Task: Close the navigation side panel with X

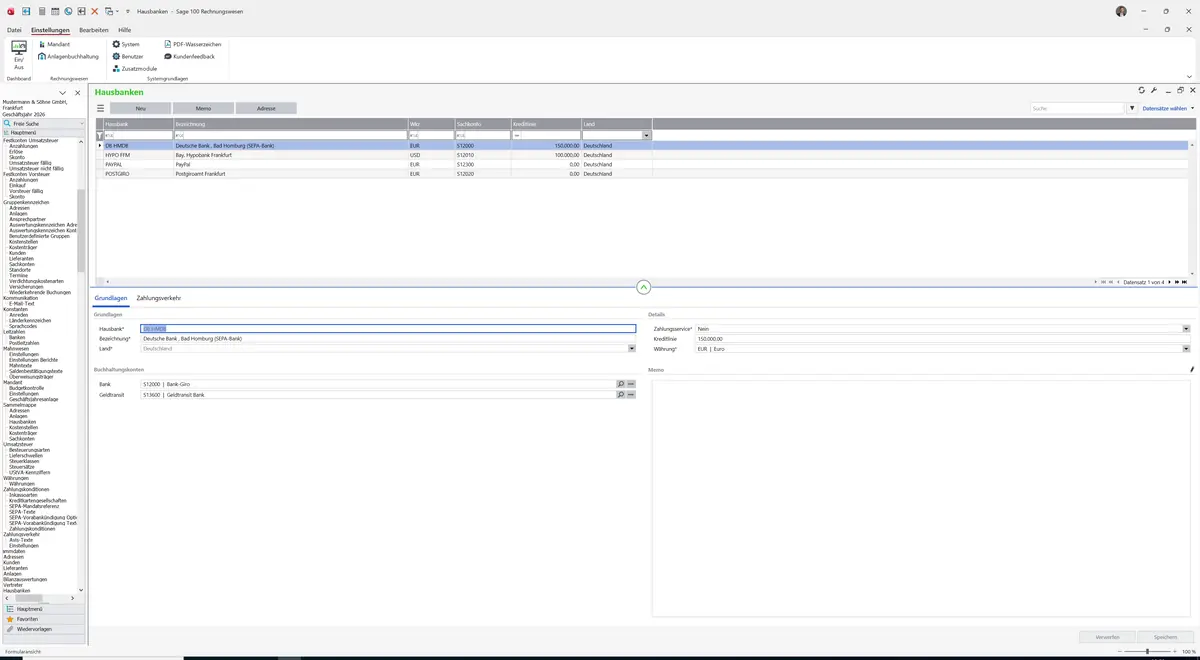Action: click(78, 93)
